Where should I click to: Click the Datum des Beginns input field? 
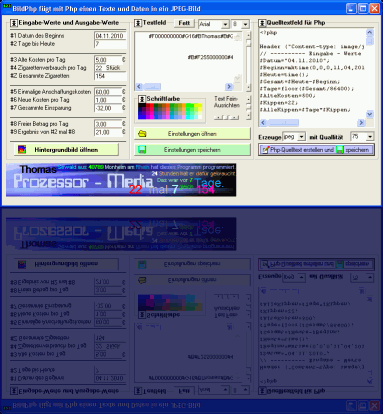tap(110, 36)
